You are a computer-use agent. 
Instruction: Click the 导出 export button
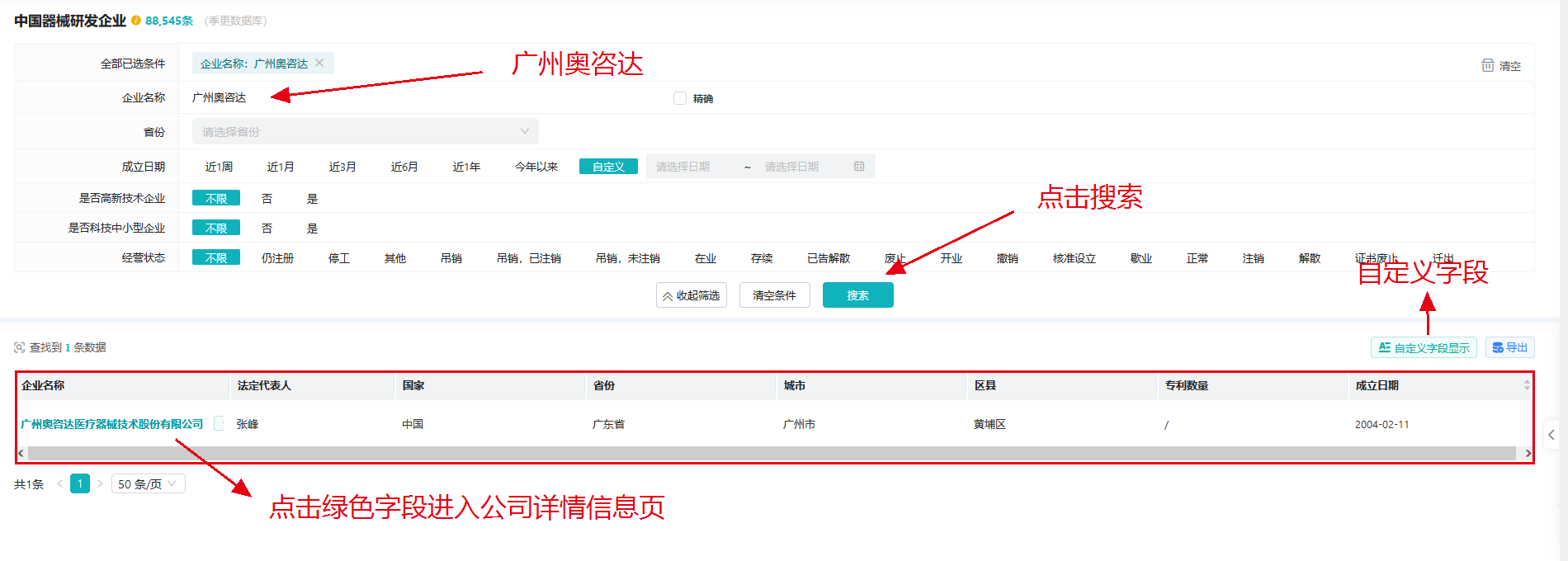pos(1509,347)
